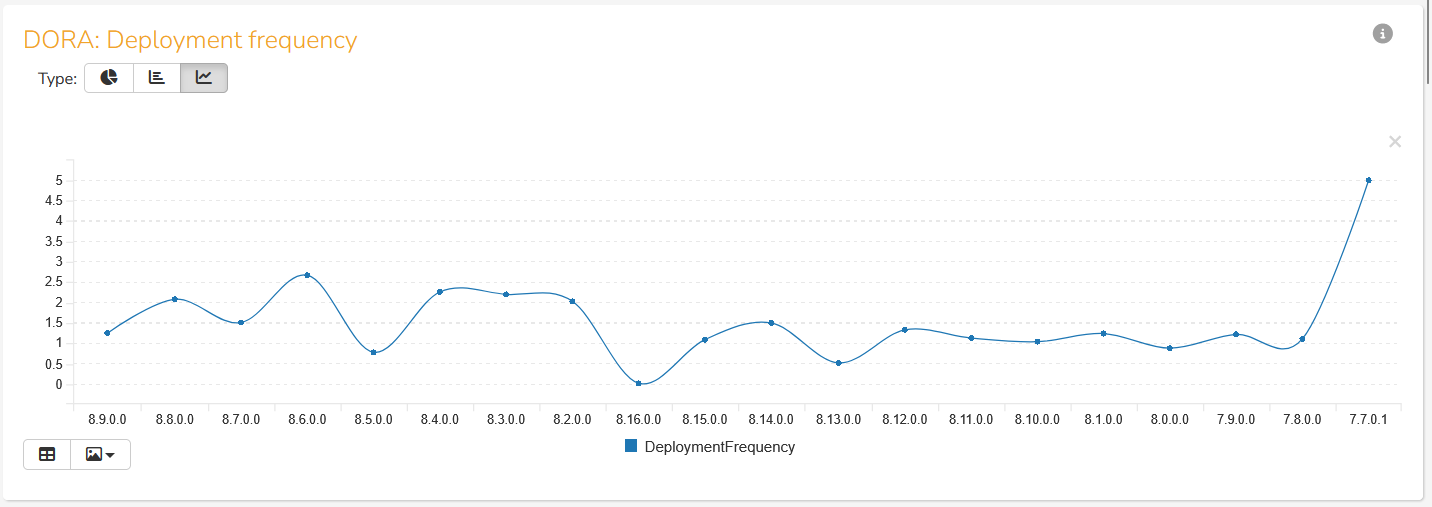Click the x-axis label 8.13.0.0

[838, 420]
